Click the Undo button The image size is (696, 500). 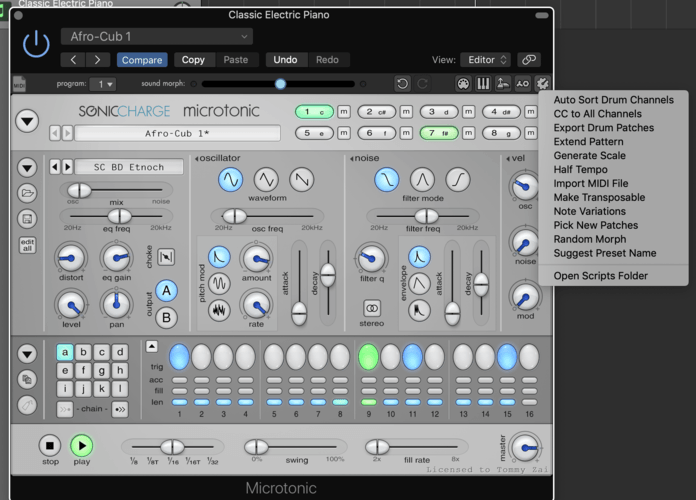tap(285, 60)
